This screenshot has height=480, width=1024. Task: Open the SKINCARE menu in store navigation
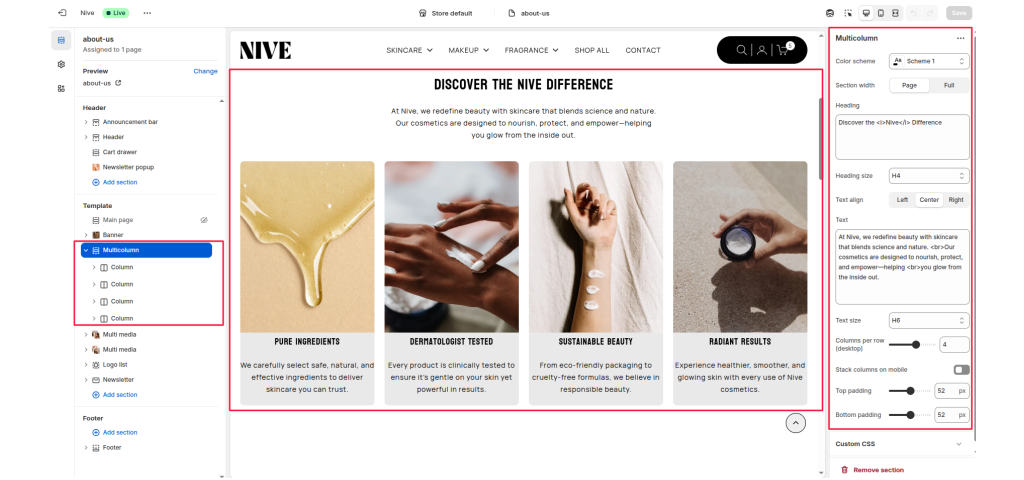coord(409,50)
